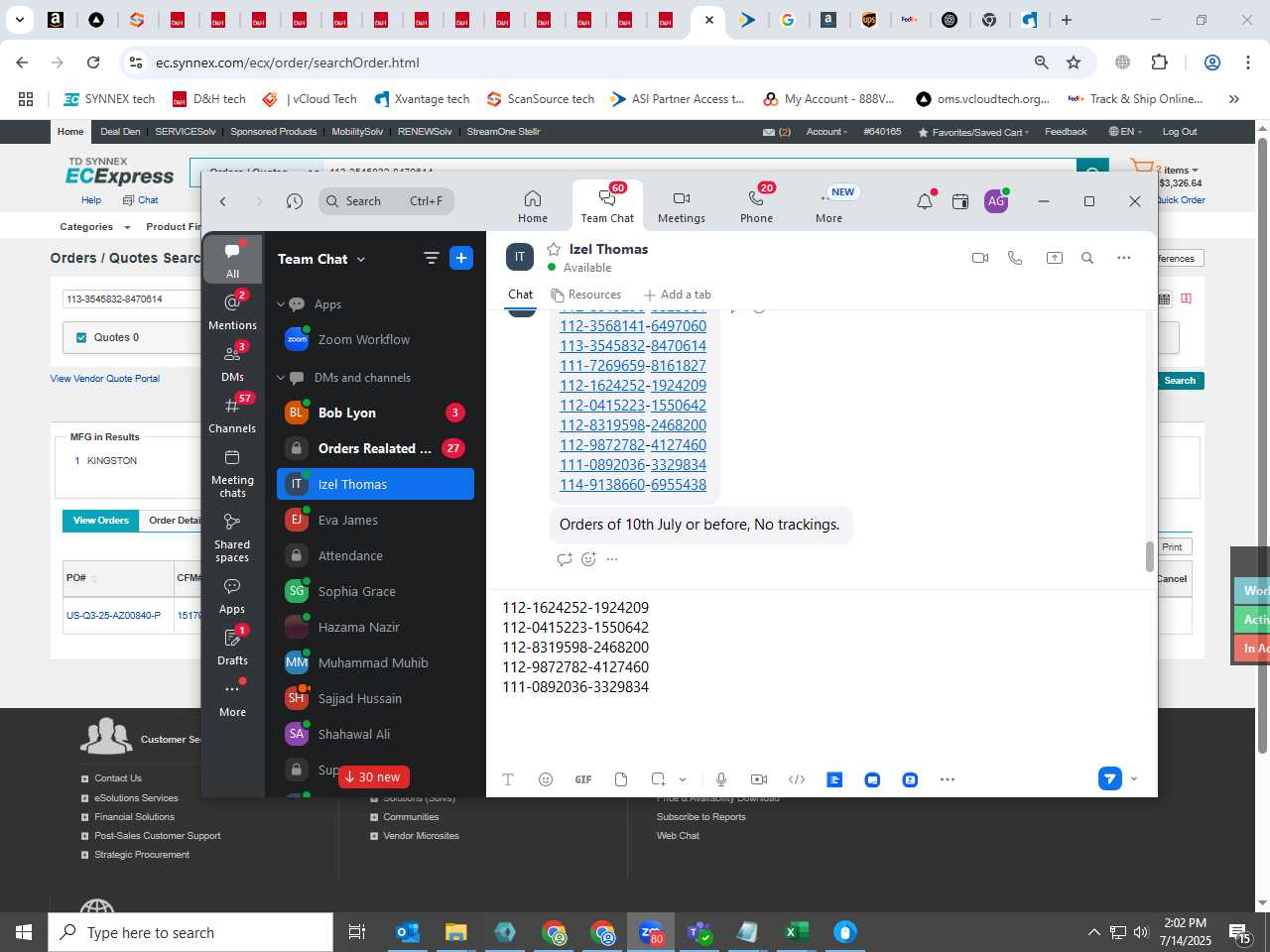Switch to the Zoom Home tab
Image resolution: width=1270 pixels, height=952 pixels.
(x=533, y=206)
